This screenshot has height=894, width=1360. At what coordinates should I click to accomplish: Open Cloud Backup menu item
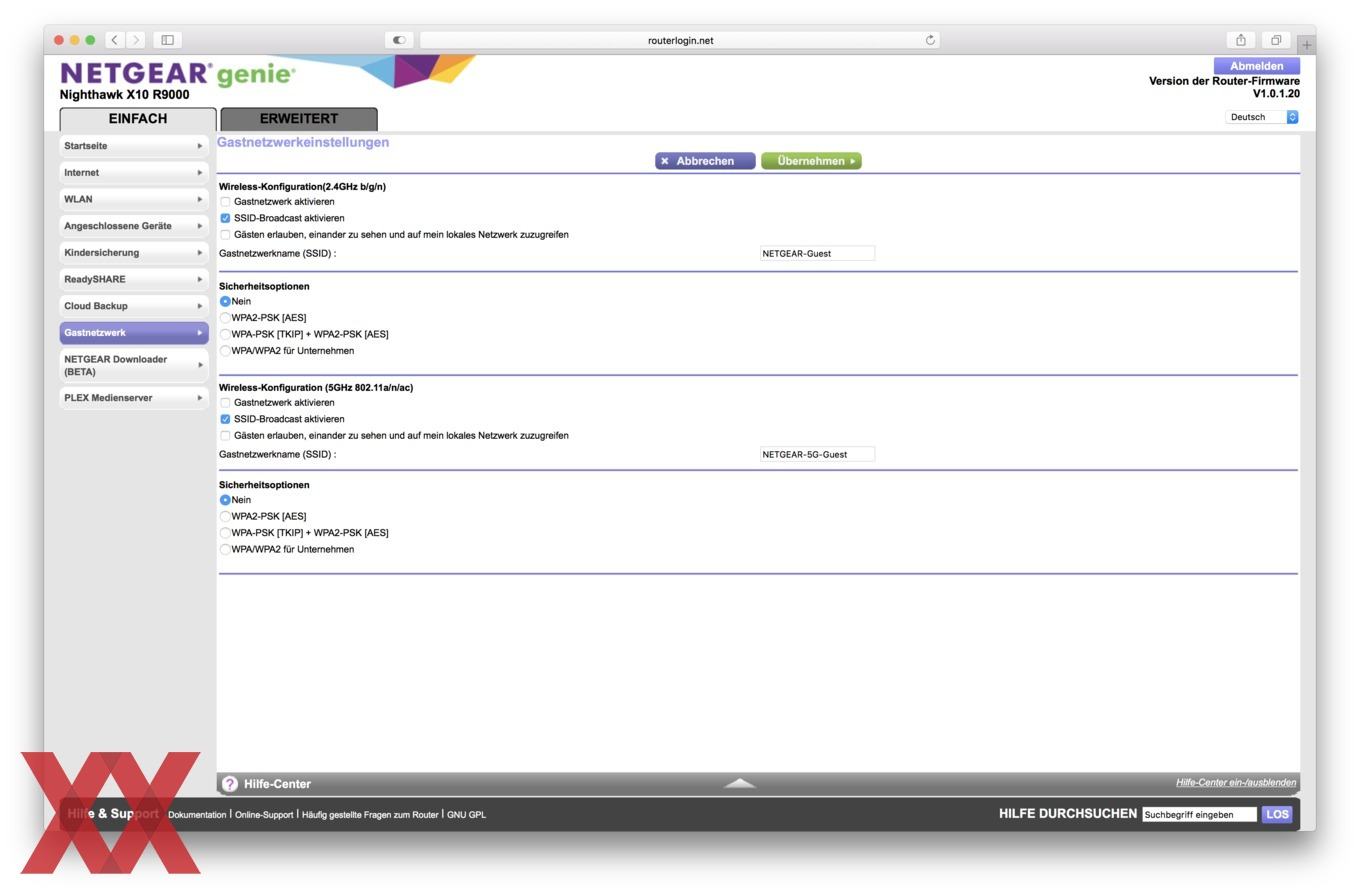(134, 306)
